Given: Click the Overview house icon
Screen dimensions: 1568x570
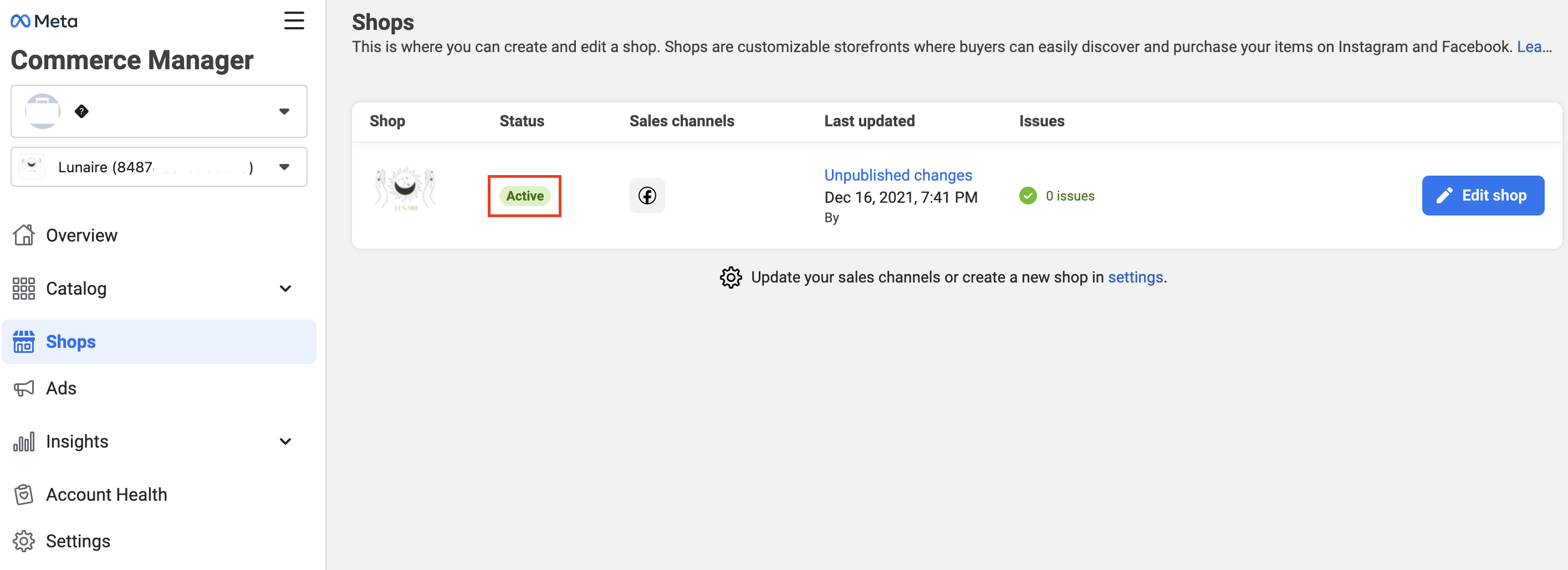Looking at the screenshot, I should tap(24, 235).
